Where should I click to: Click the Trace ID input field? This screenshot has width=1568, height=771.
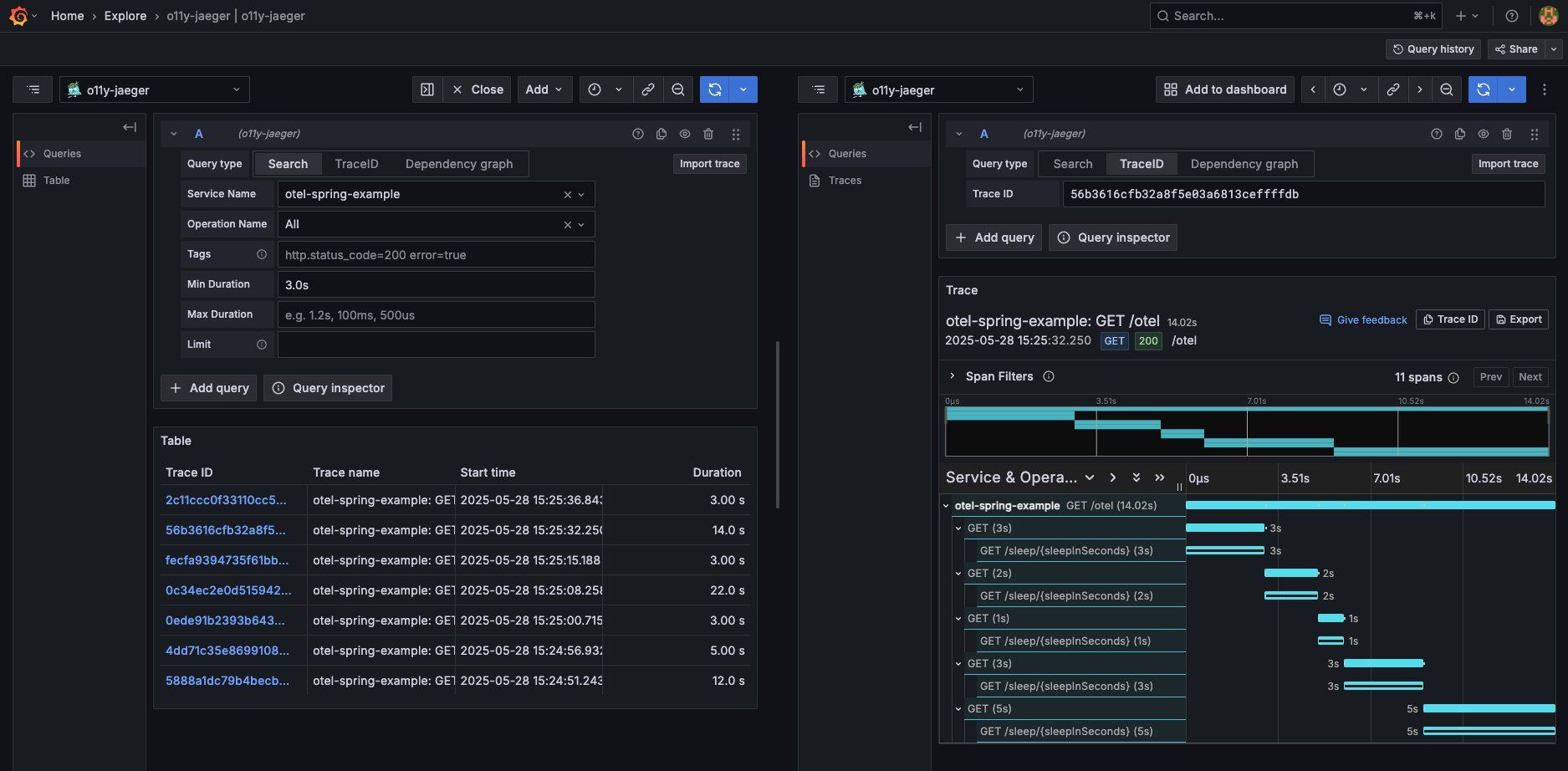click(1304, 194)
